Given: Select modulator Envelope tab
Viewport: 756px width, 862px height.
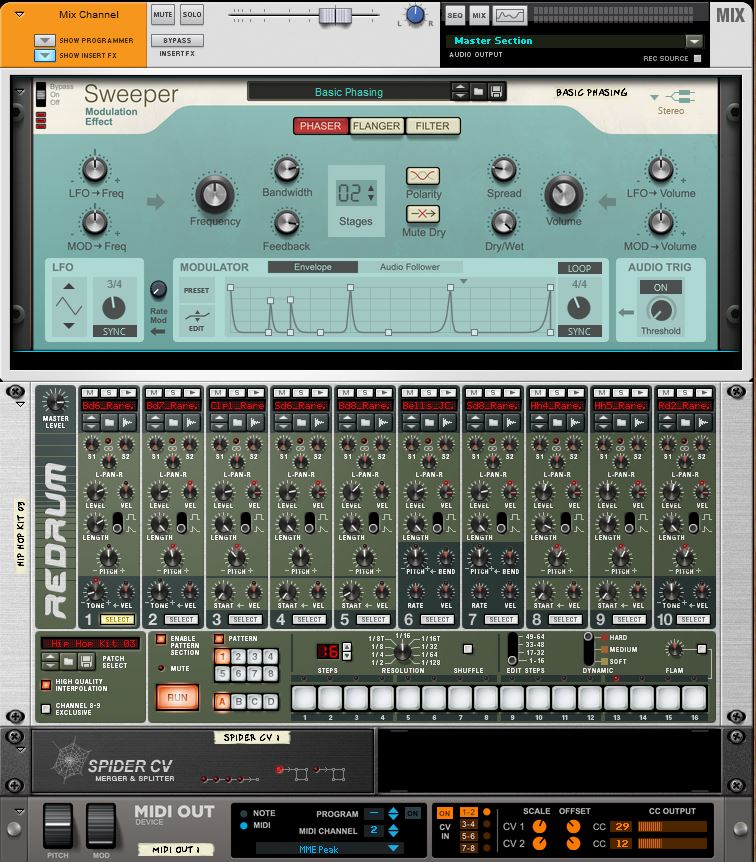Looking at the screenshot, I should (313, 267).
